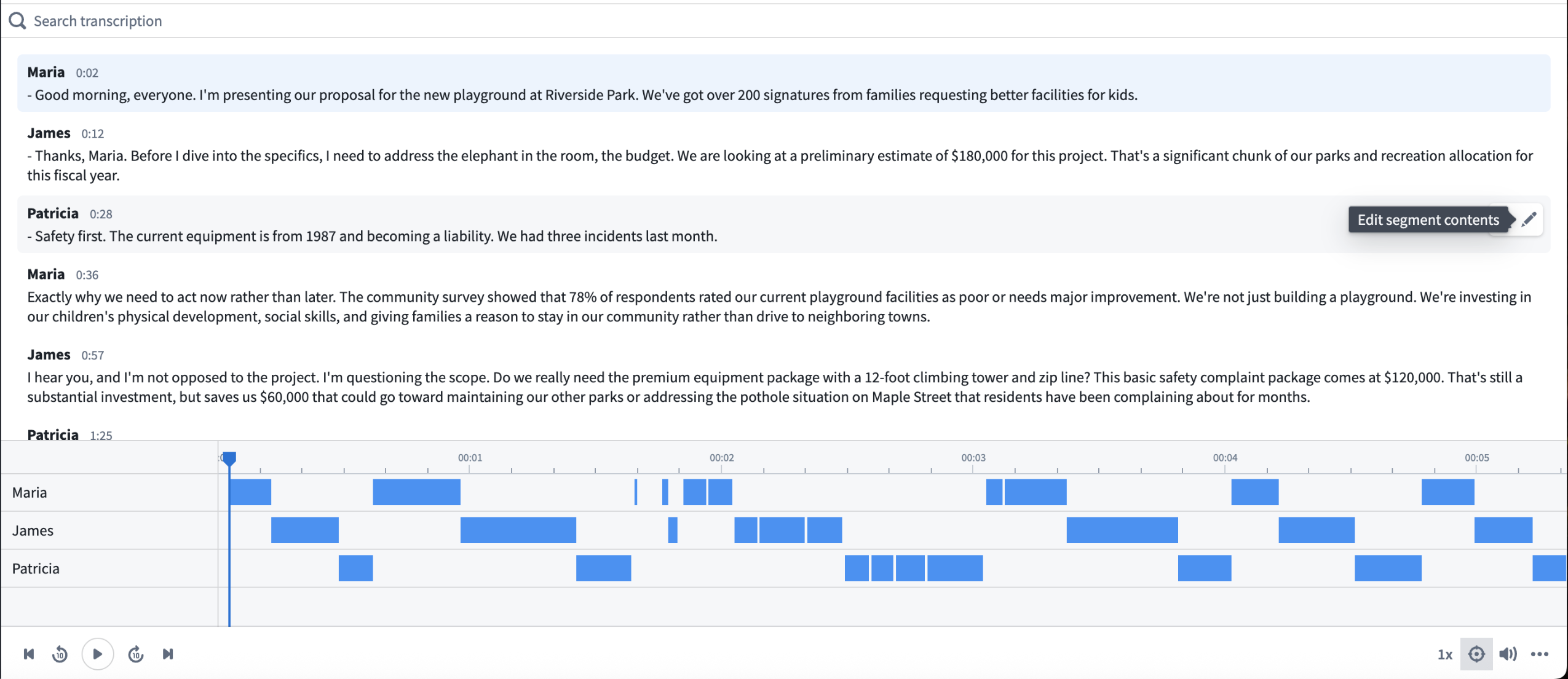This screenshot has width=1568, height=679.
Task: Mute audio with the speaker icon
Action: 1508,654
